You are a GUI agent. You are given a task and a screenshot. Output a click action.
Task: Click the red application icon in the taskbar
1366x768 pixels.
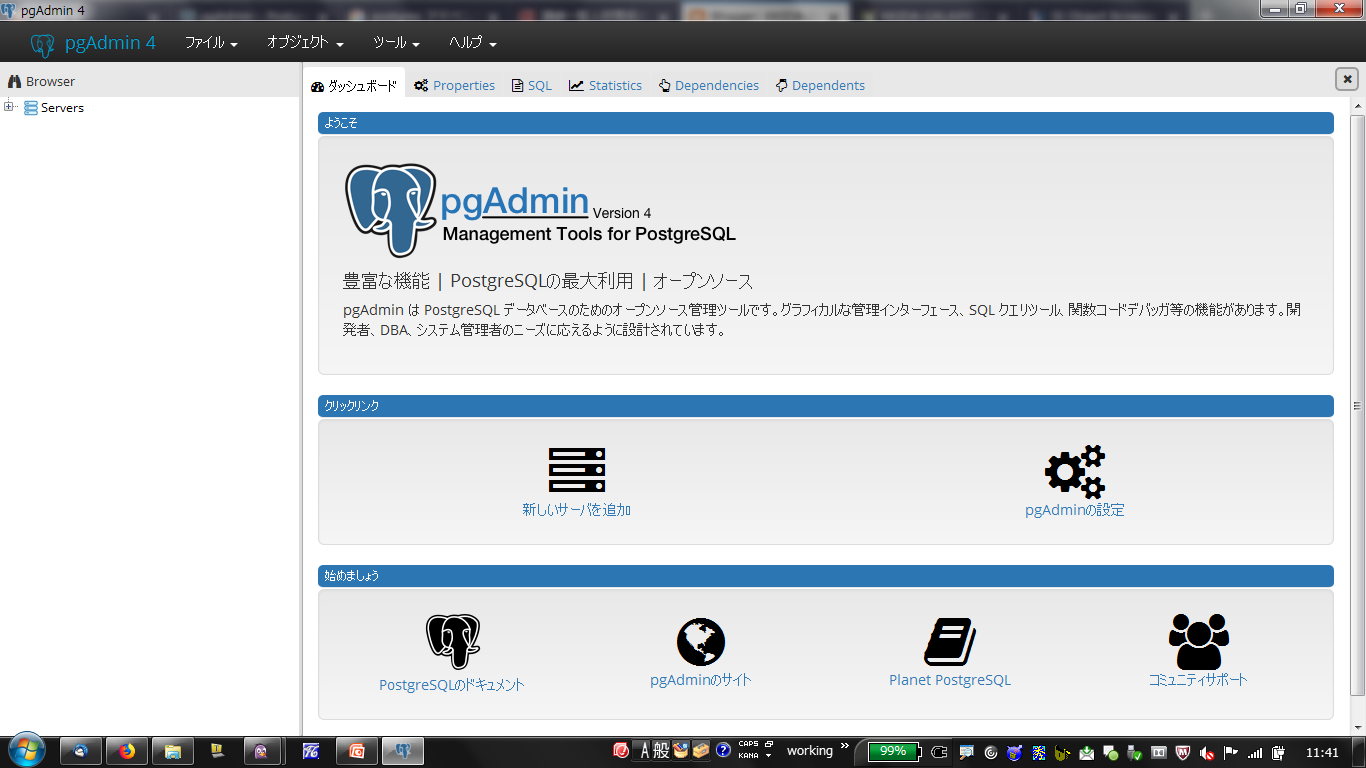[357, 751]
